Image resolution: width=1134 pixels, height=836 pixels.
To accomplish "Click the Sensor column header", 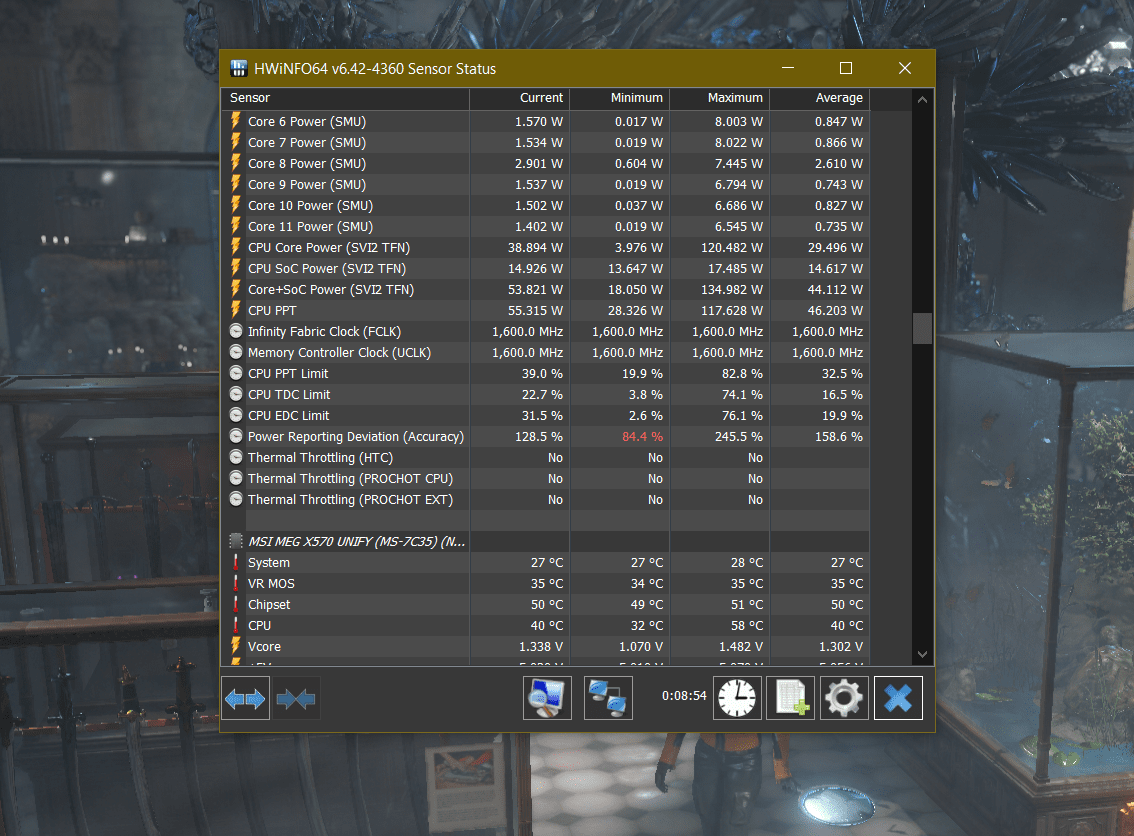I will (346, 98).
